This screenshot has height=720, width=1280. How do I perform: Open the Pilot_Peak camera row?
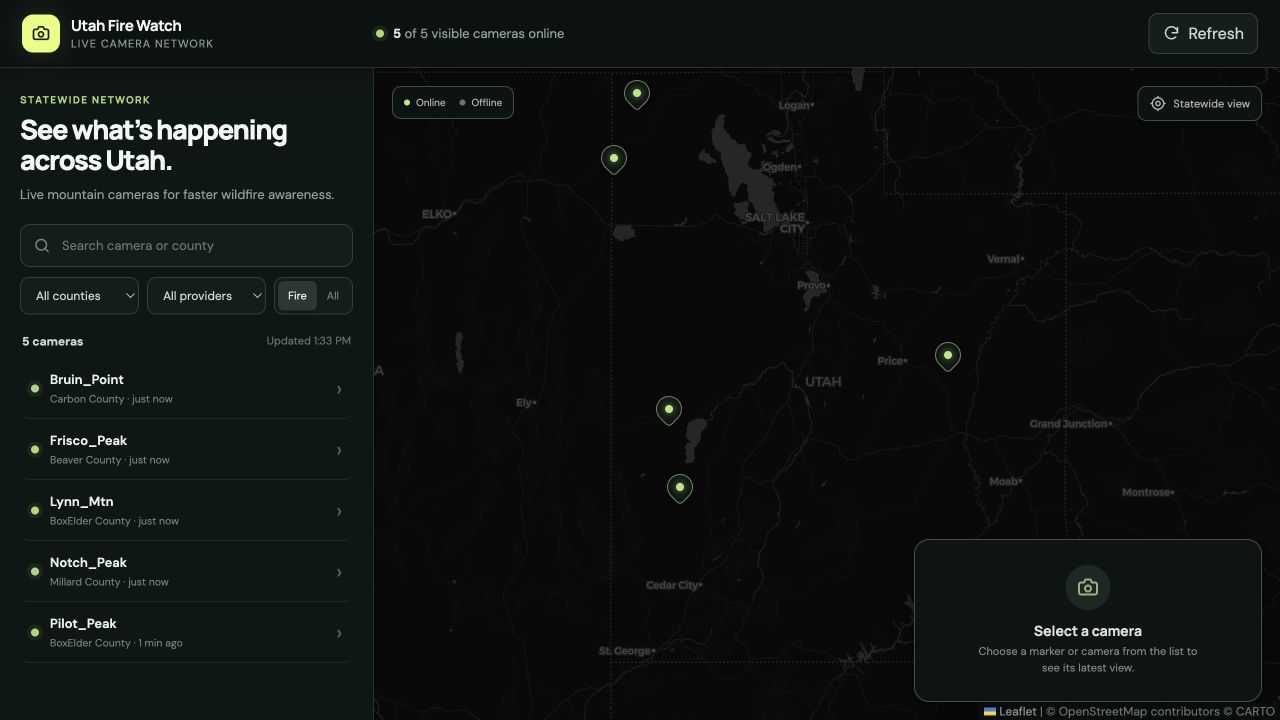(x=186, y=632)
